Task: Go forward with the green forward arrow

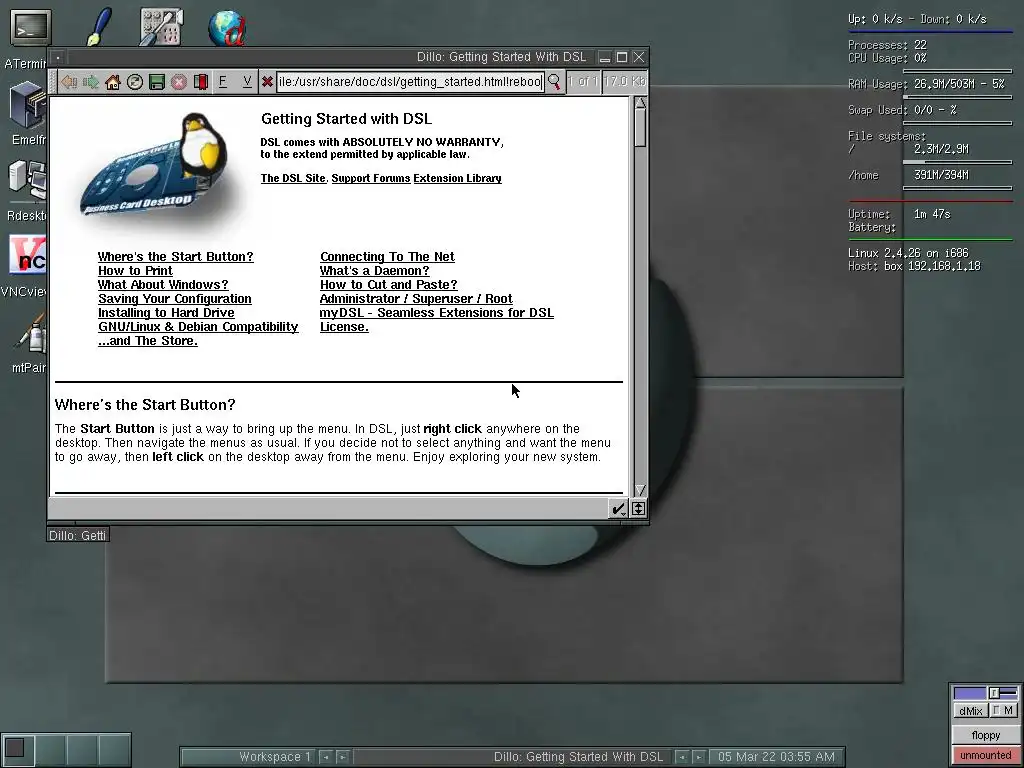Action: [x=91, y=82]
